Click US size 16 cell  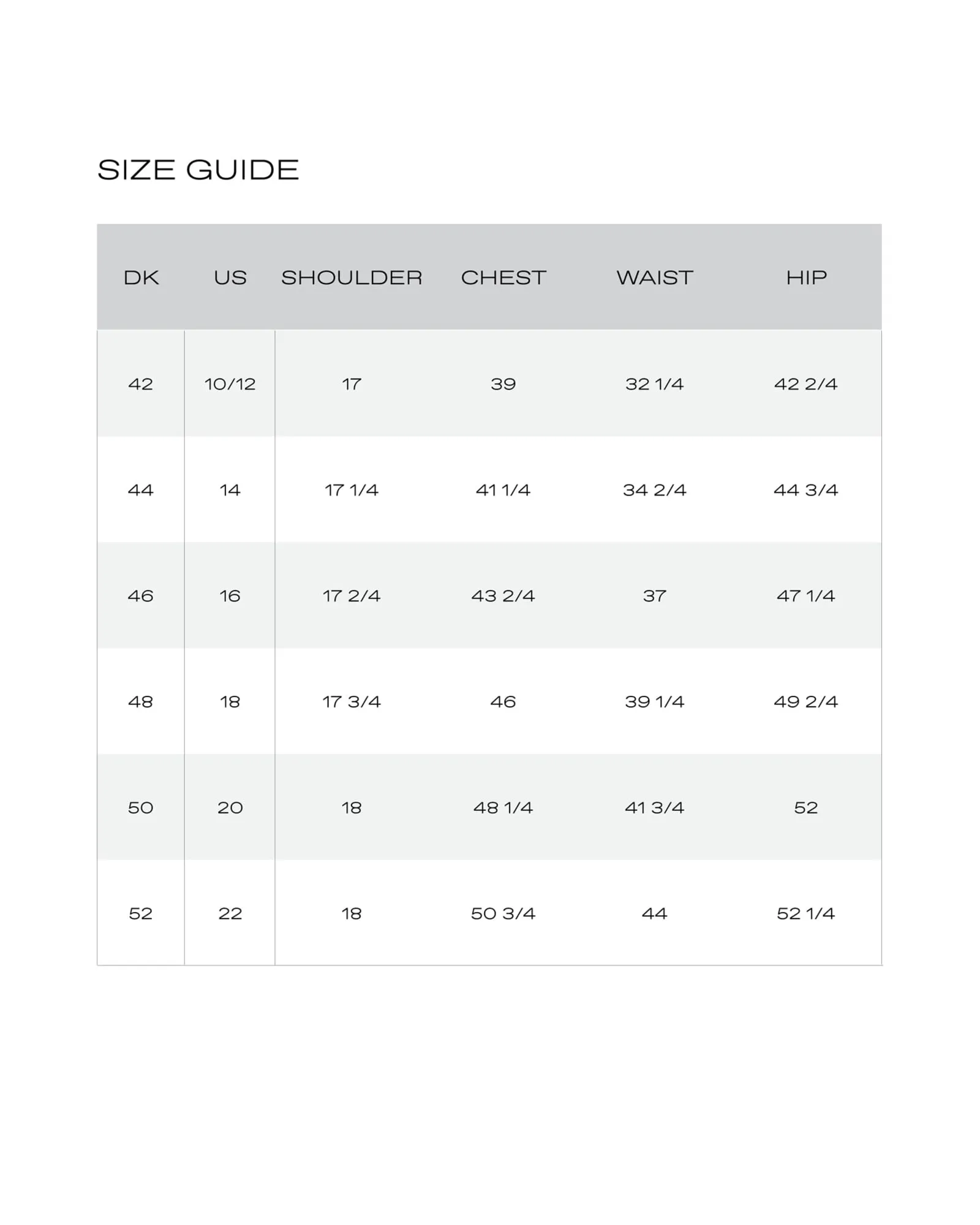tap(230, 596)
